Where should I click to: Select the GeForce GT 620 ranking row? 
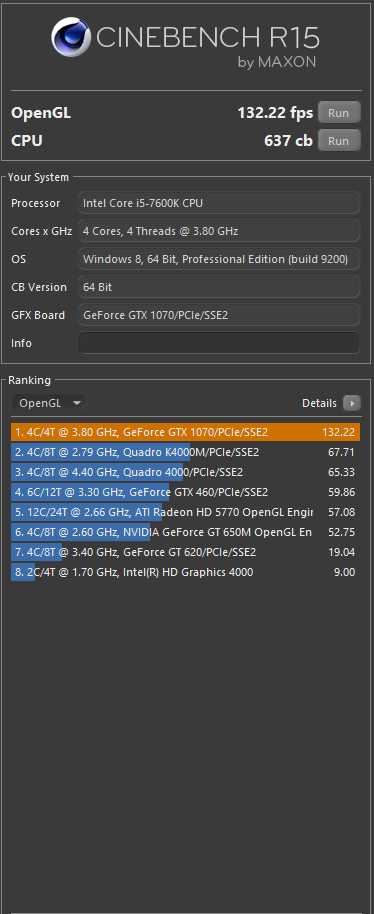(185, 552)
